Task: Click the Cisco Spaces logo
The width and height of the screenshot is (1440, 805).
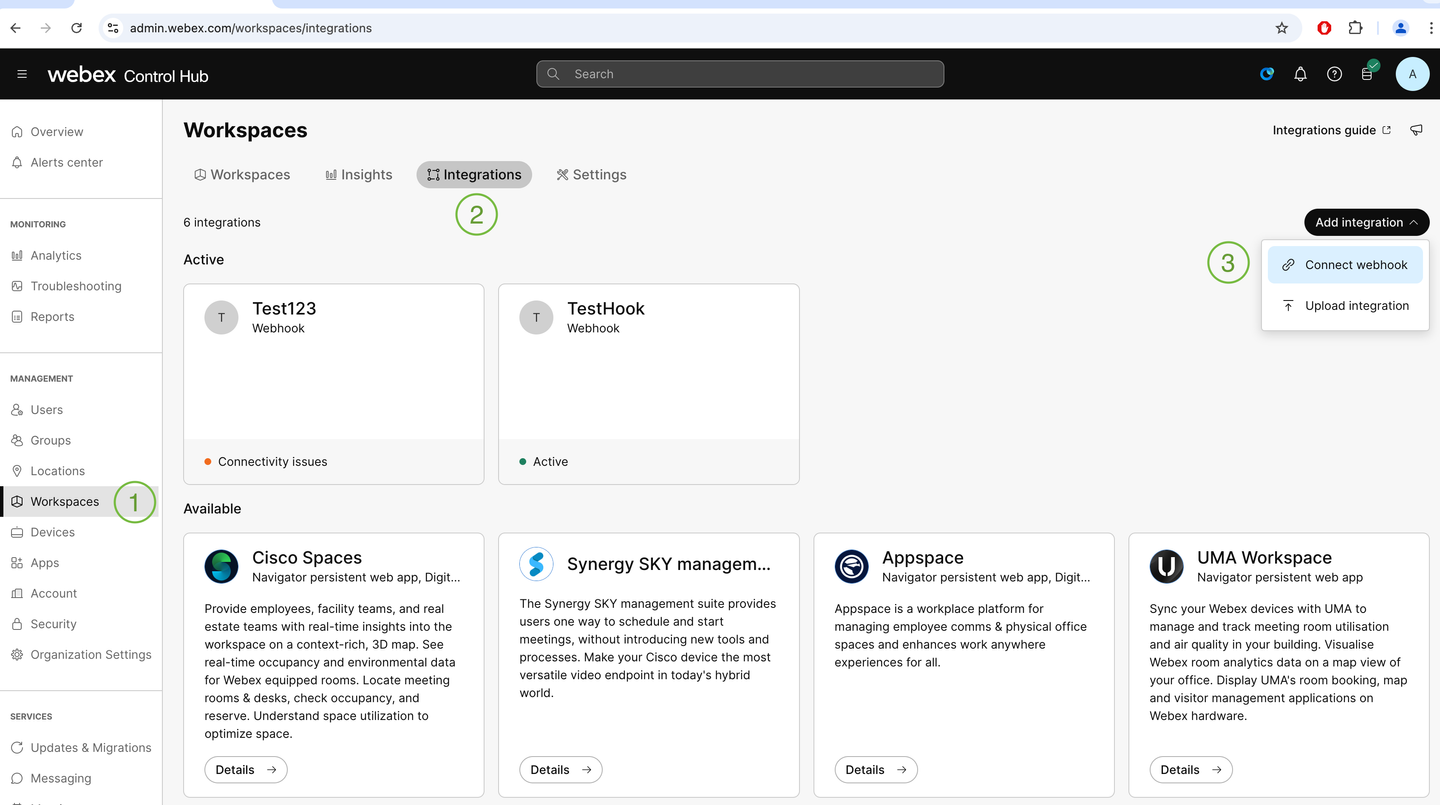Action: point(221,566)
